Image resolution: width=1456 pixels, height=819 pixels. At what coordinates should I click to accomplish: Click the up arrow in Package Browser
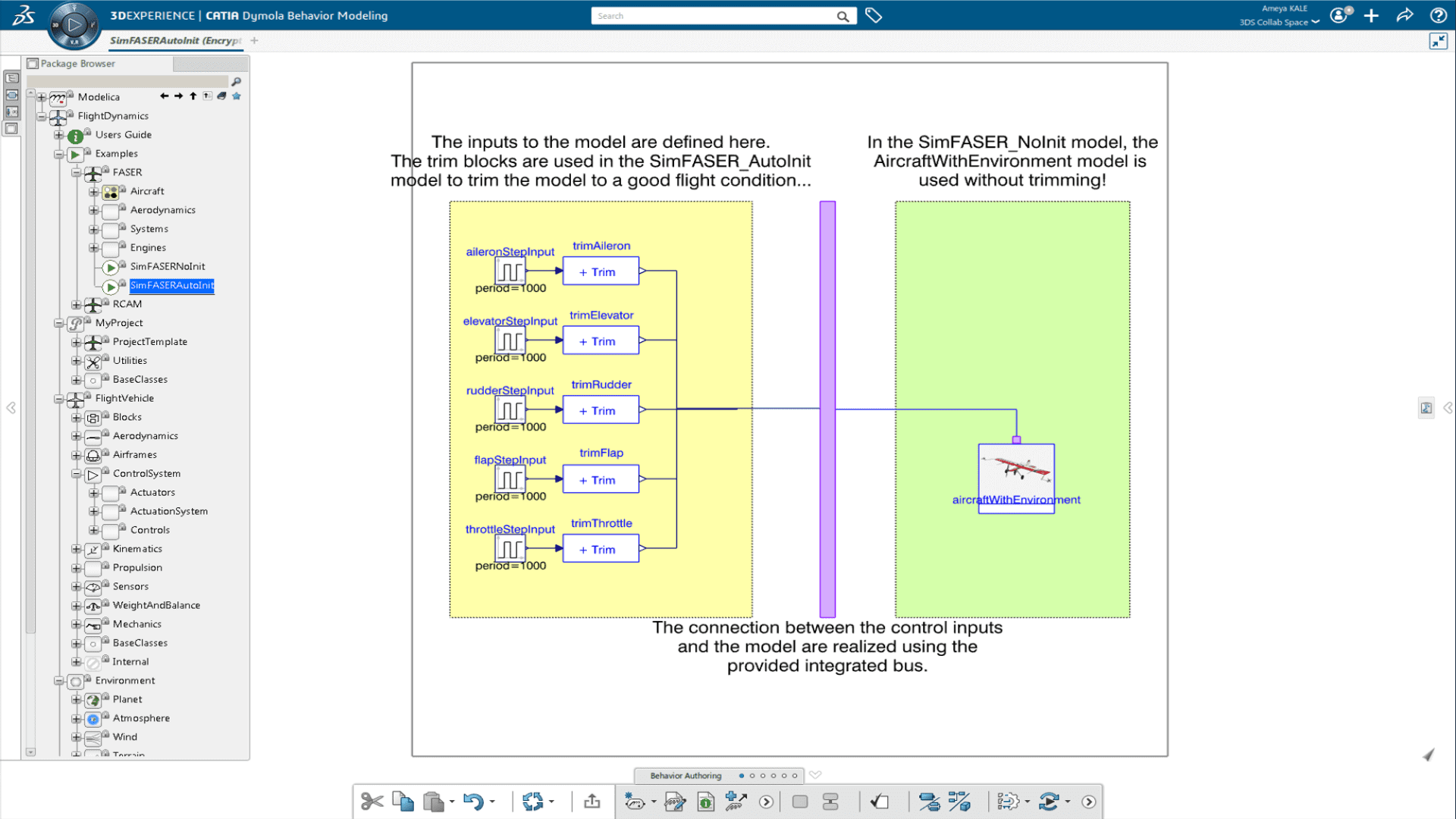(193, 96)
